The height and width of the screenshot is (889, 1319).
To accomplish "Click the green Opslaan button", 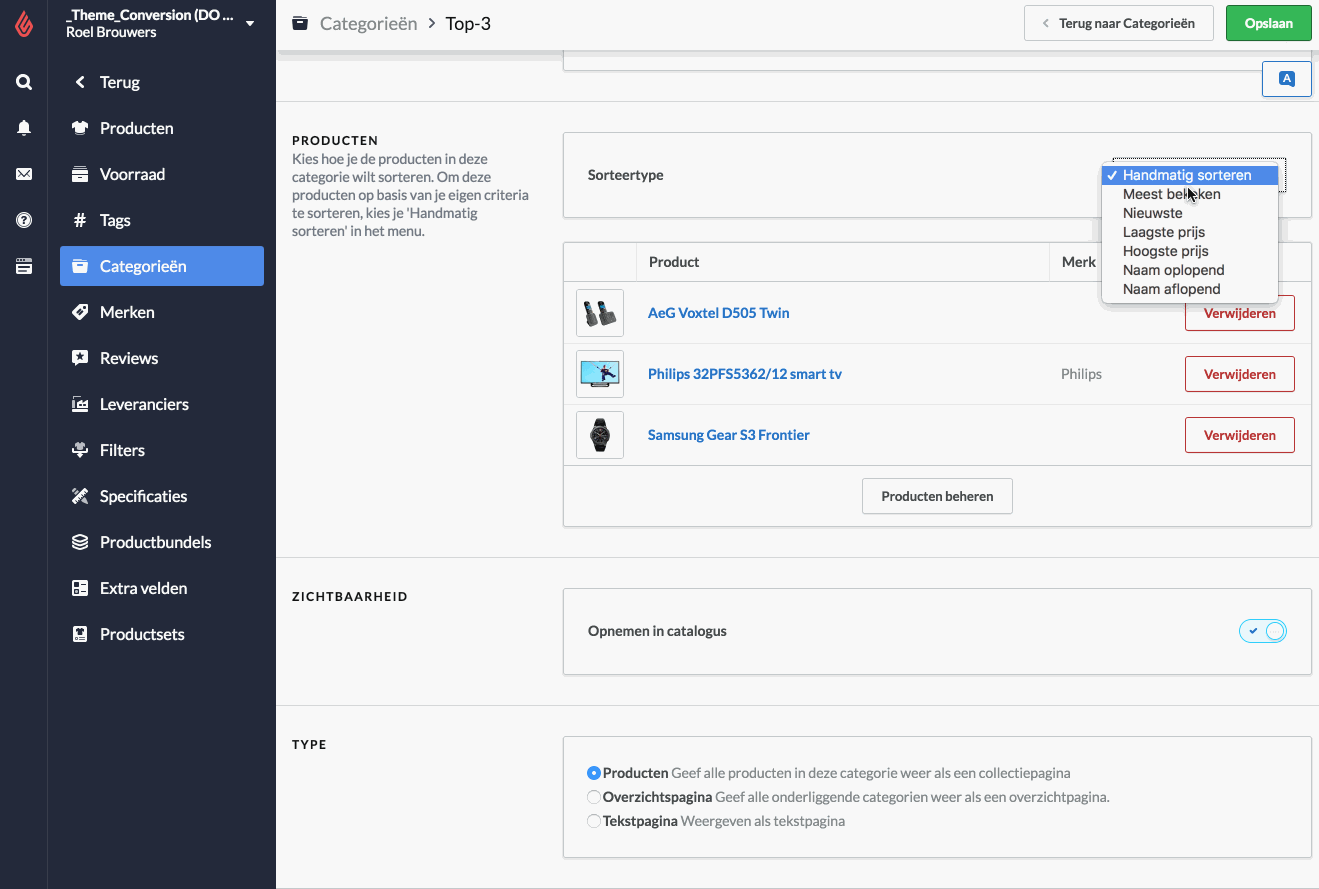I will (1268, 23).
